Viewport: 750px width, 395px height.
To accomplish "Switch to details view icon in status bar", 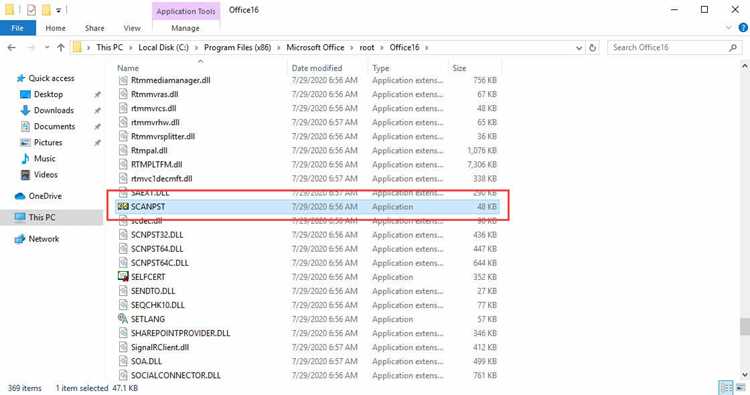I will tap(726, 388).
